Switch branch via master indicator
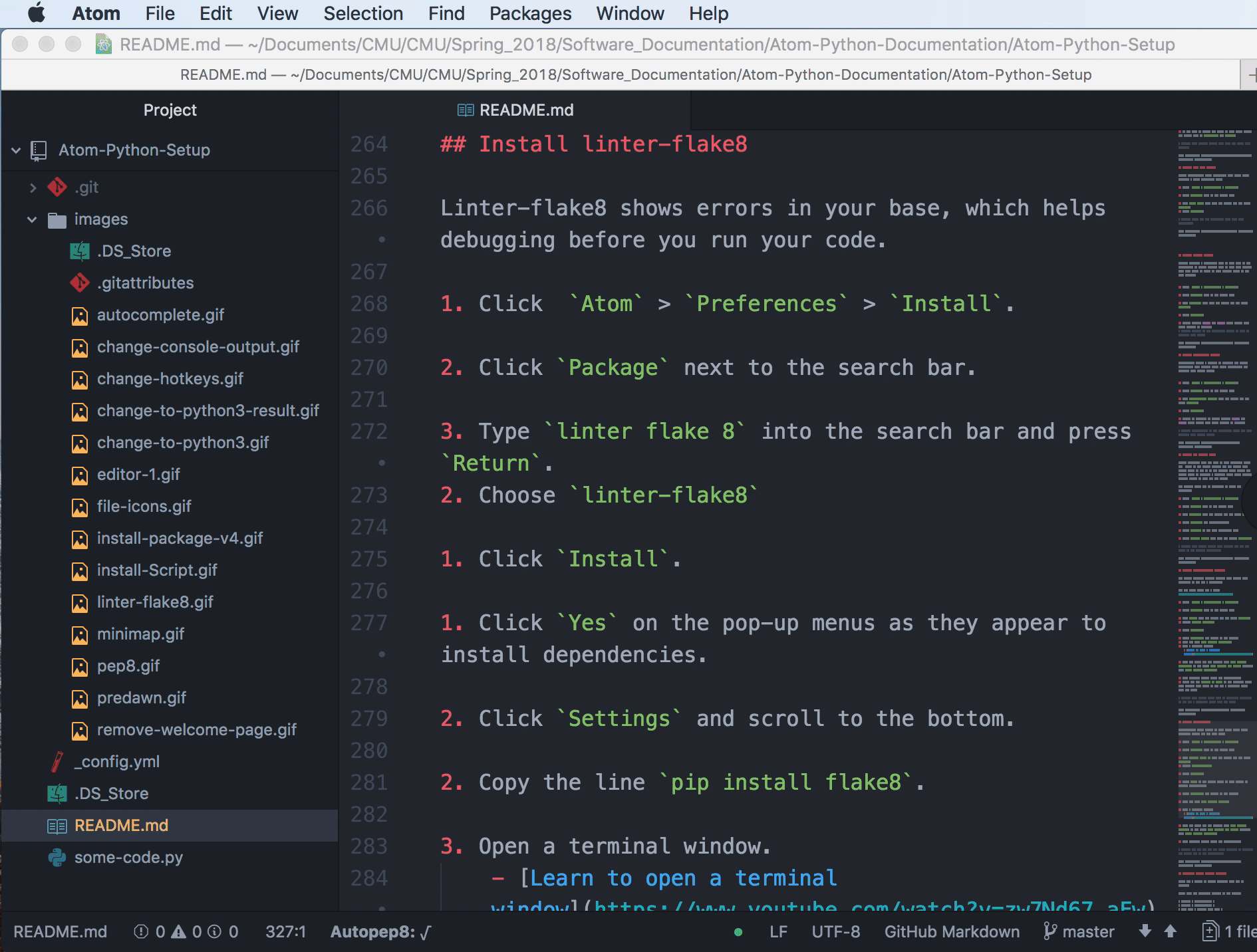Screen dimensions: 1257x952 [1079, 932]
